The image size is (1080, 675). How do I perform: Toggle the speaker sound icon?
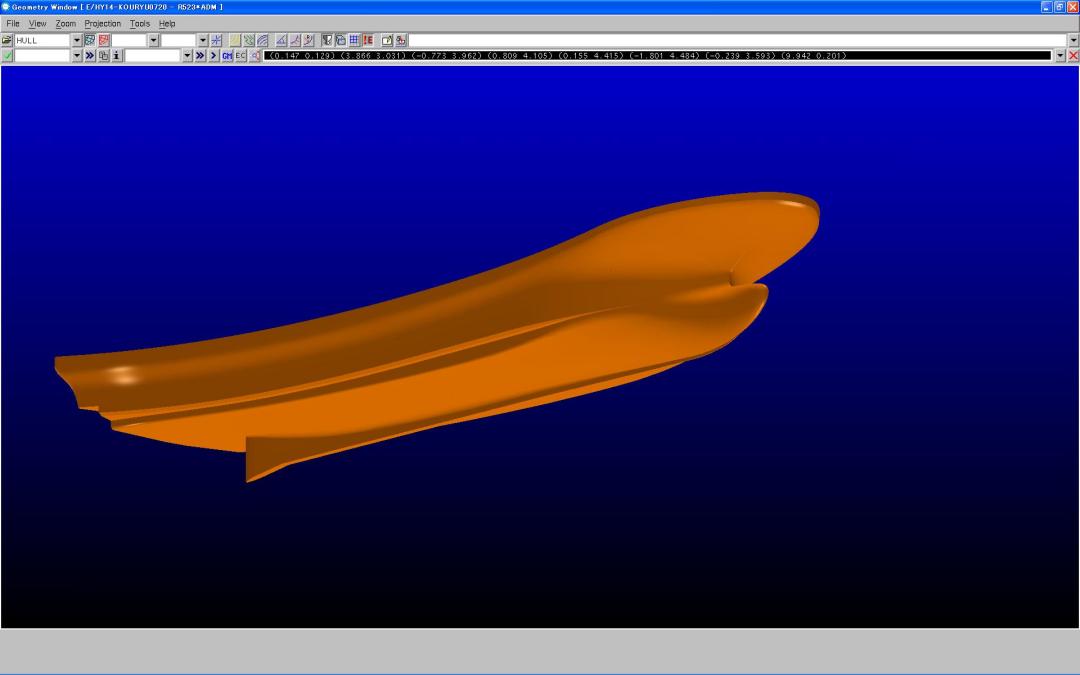pos(256,56)
